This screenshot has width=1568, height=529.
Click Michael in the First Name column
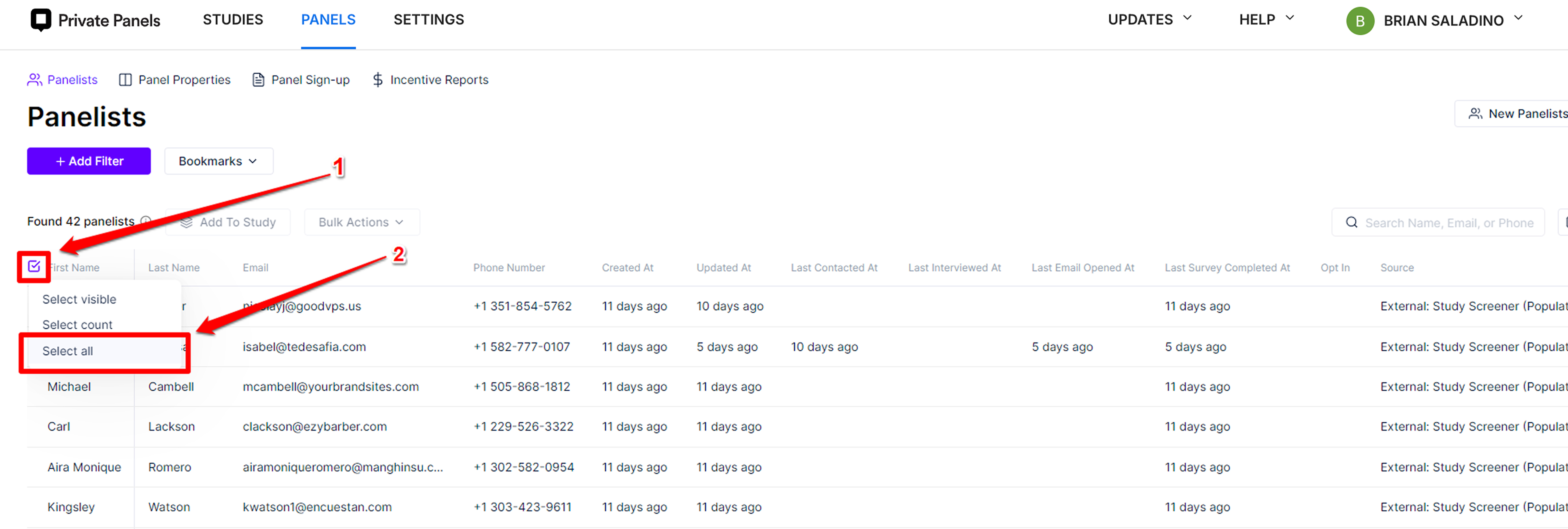(69, 387)
